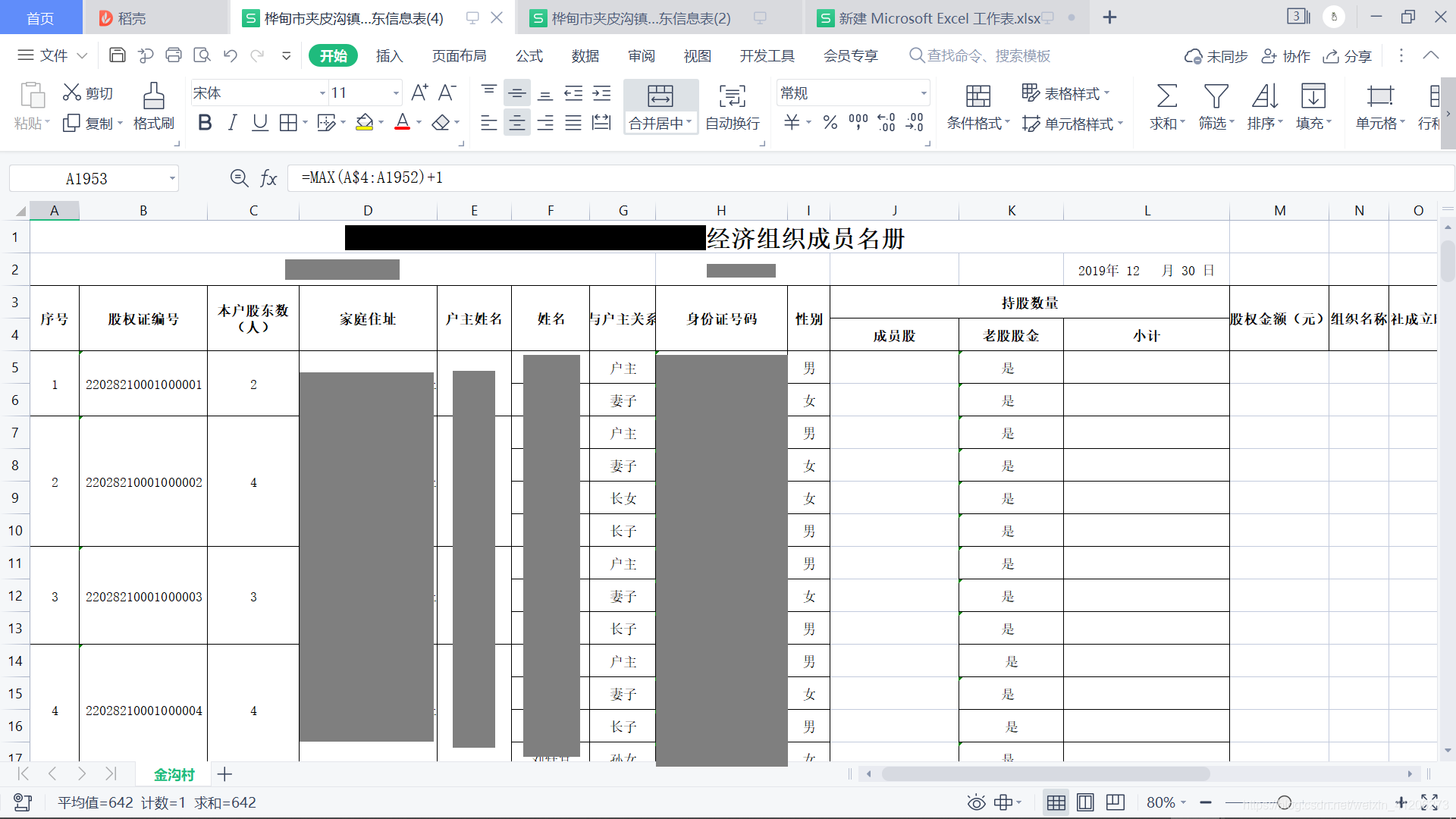Click the Merge and Center (合并居中) icon
This screenshot has height=819, width=1456.
point(660,96)
